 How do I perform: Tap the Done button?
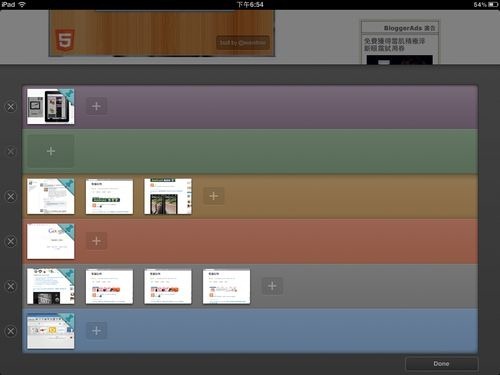coord(442,364)
